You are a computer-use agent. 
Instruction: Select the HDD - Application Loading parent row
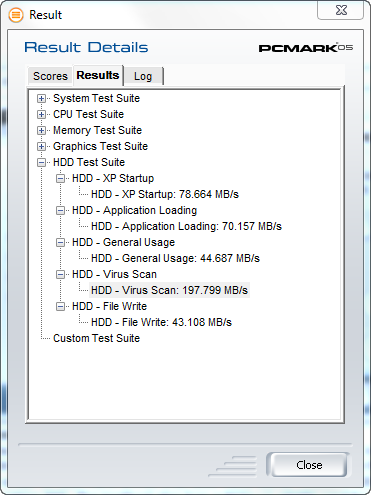[134, 210]
